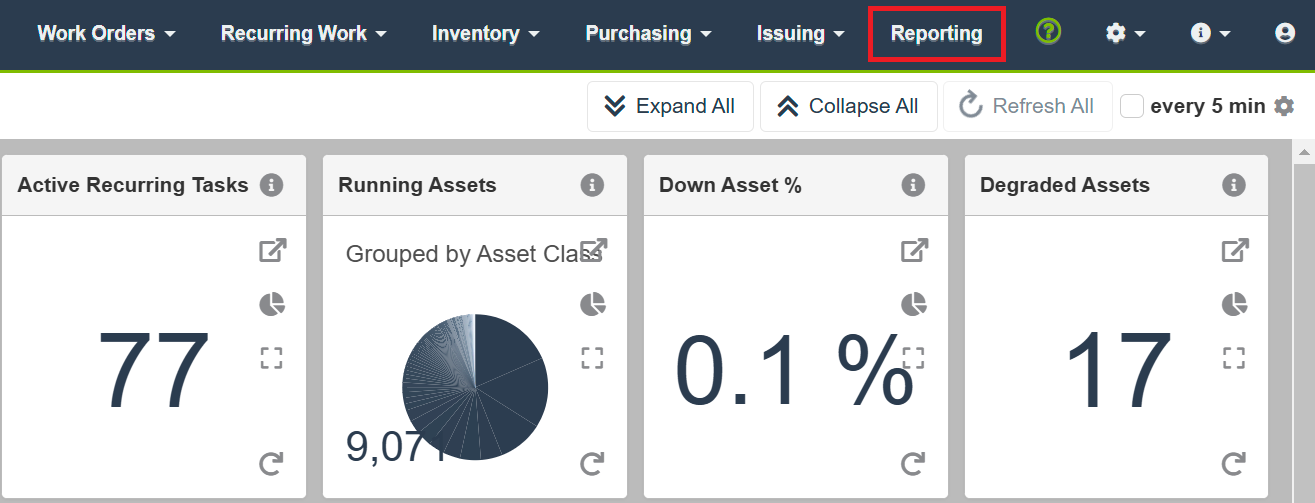
Task: Click info icon beside Down Asset %
Action: coord(913,185)
